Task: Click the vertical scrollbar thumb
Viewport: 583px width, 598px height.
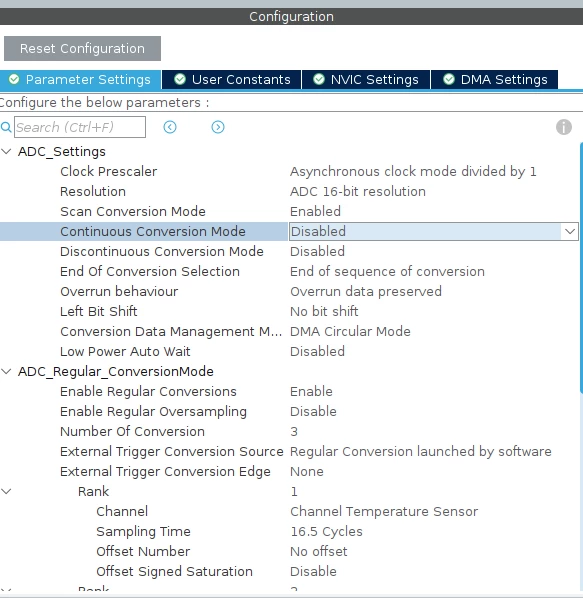Action: click(581, 267)
